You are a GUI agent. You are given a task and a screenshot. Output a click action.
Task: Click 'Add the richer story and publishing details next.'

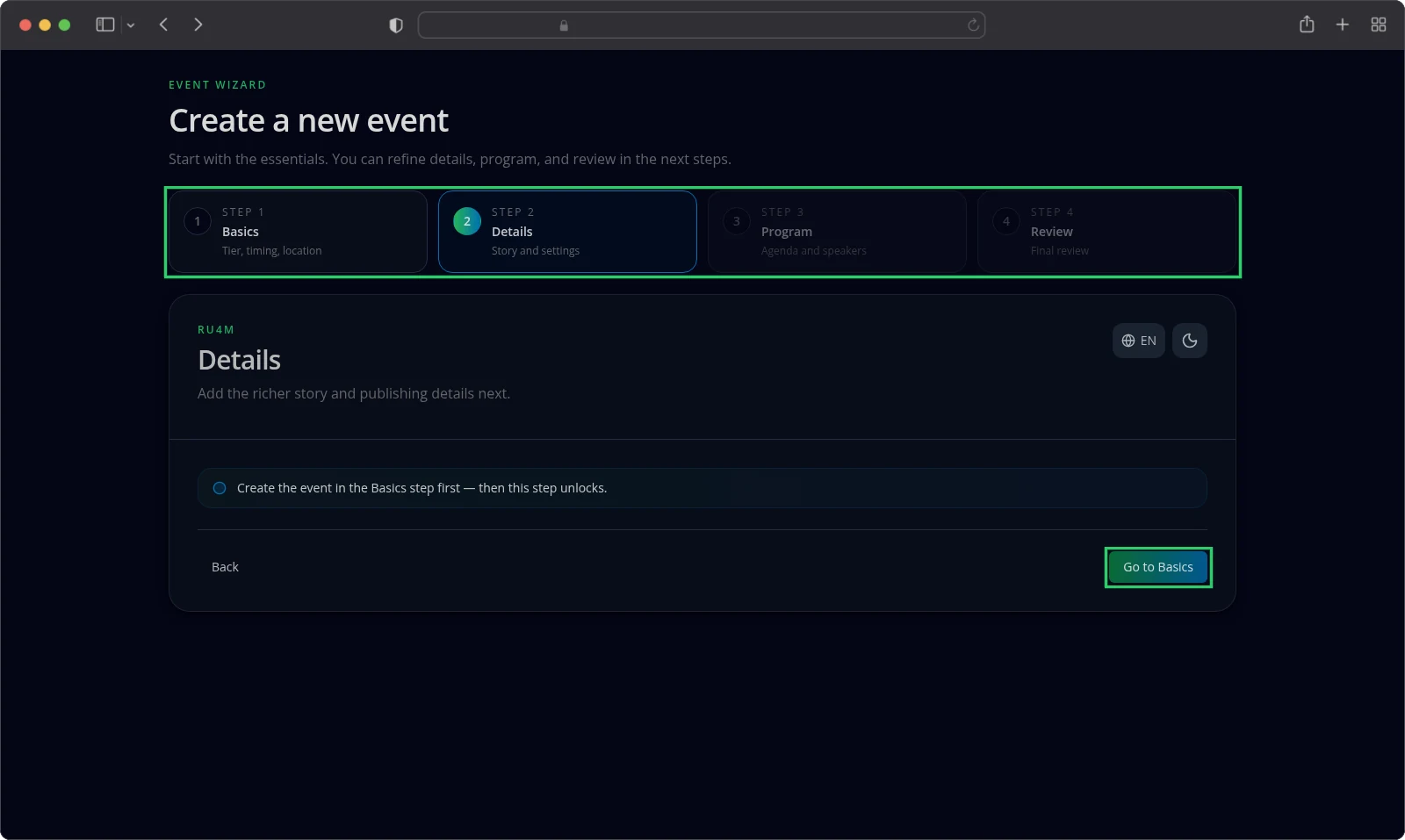354,393
